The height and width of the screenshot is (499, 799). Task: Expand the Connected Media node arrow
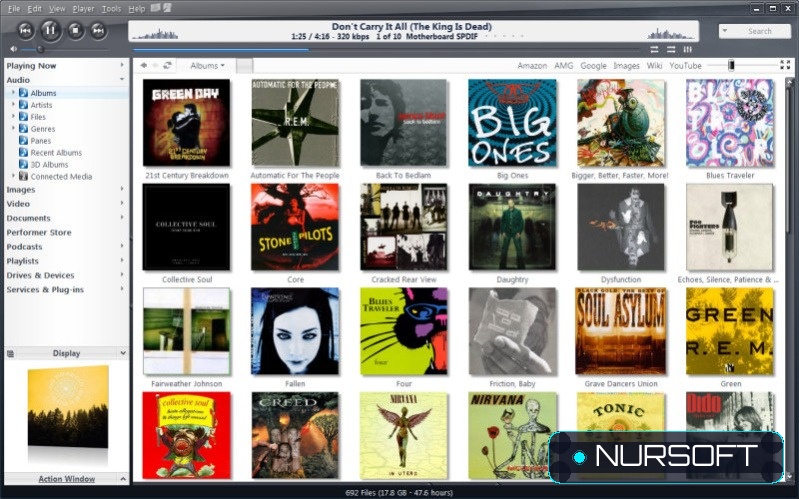point(13,175)
